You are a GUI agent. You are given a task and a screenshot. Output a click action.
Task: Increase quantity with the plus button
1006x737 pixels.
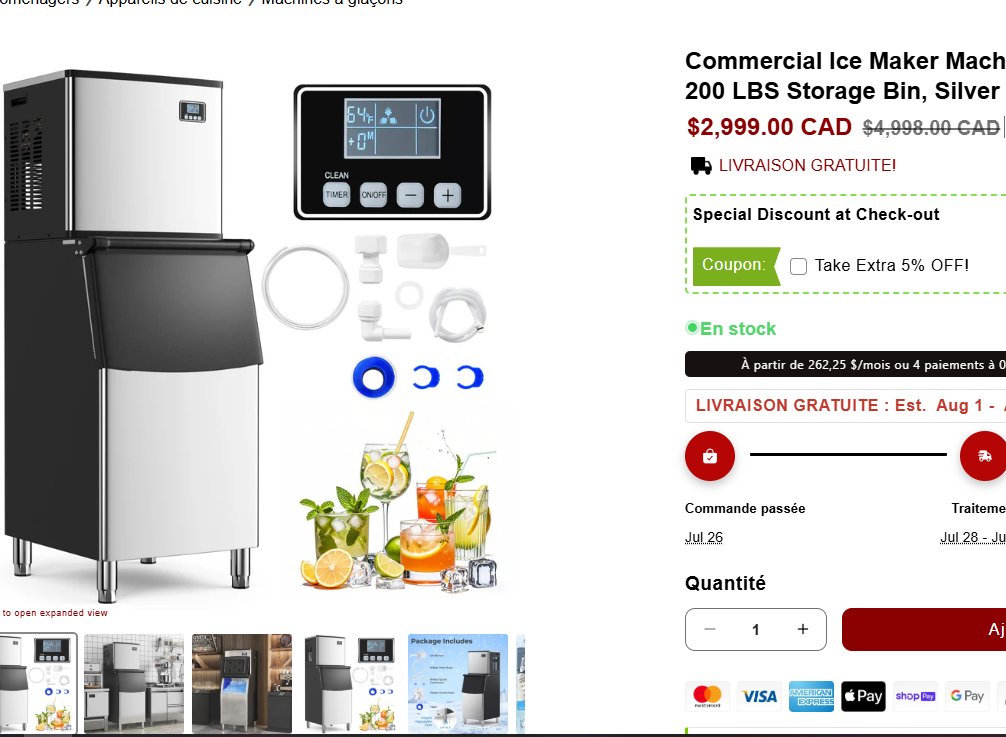(803, 629)
